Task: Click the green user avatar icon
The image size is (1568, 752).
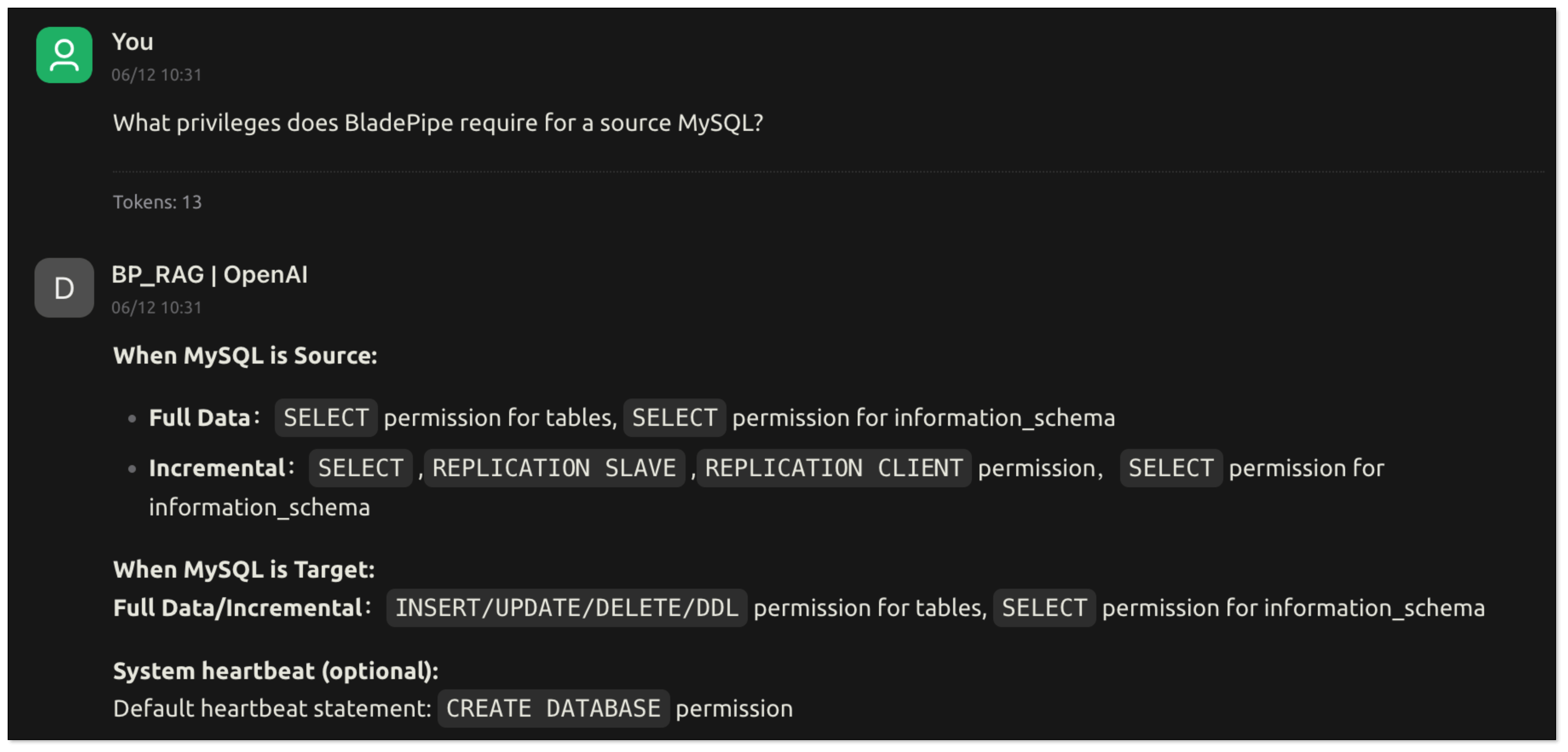Action: coord(64,55)
